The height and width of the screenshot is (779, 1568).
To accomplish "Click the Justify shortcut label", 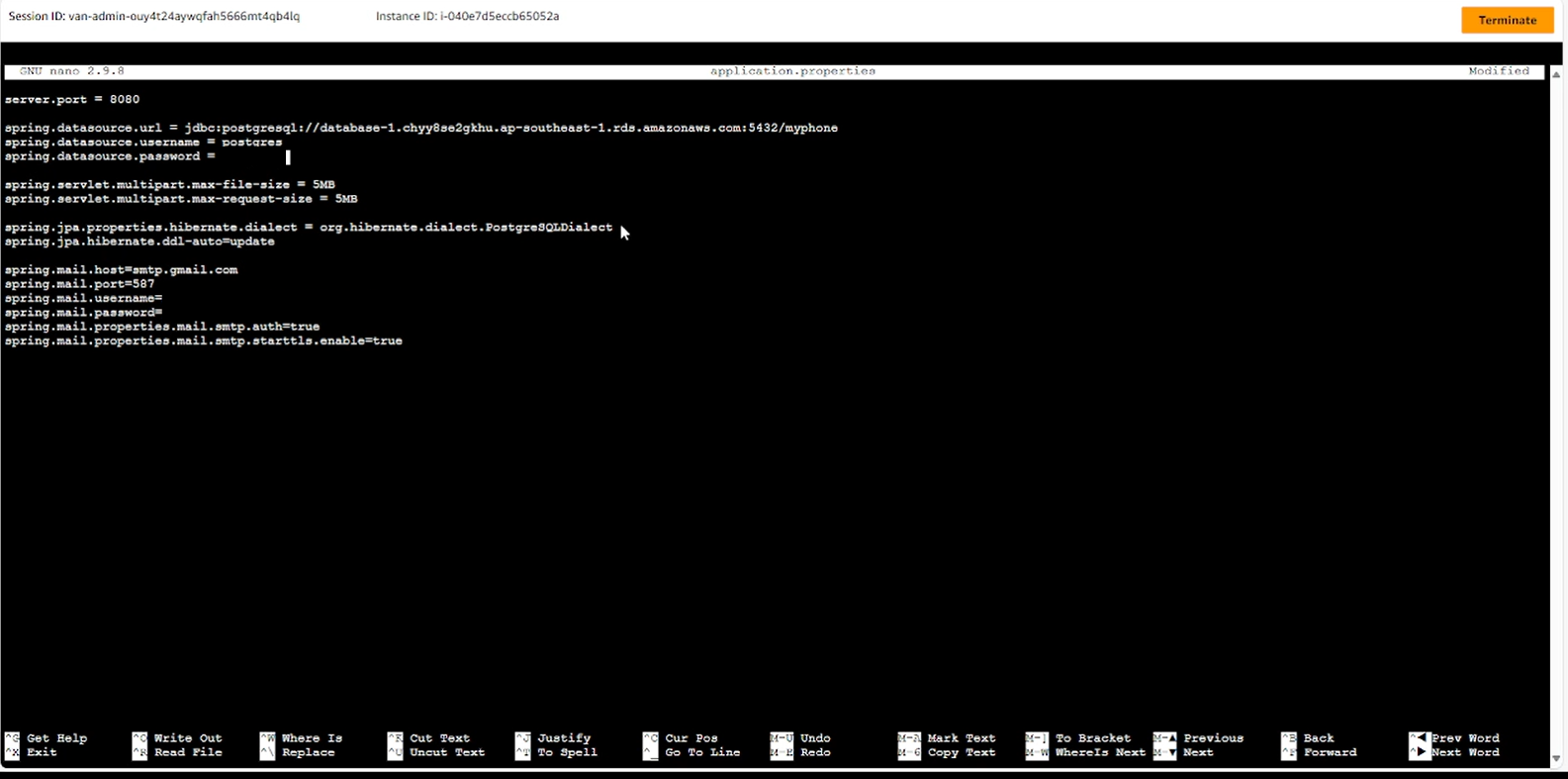I will [x=564, y=738].
